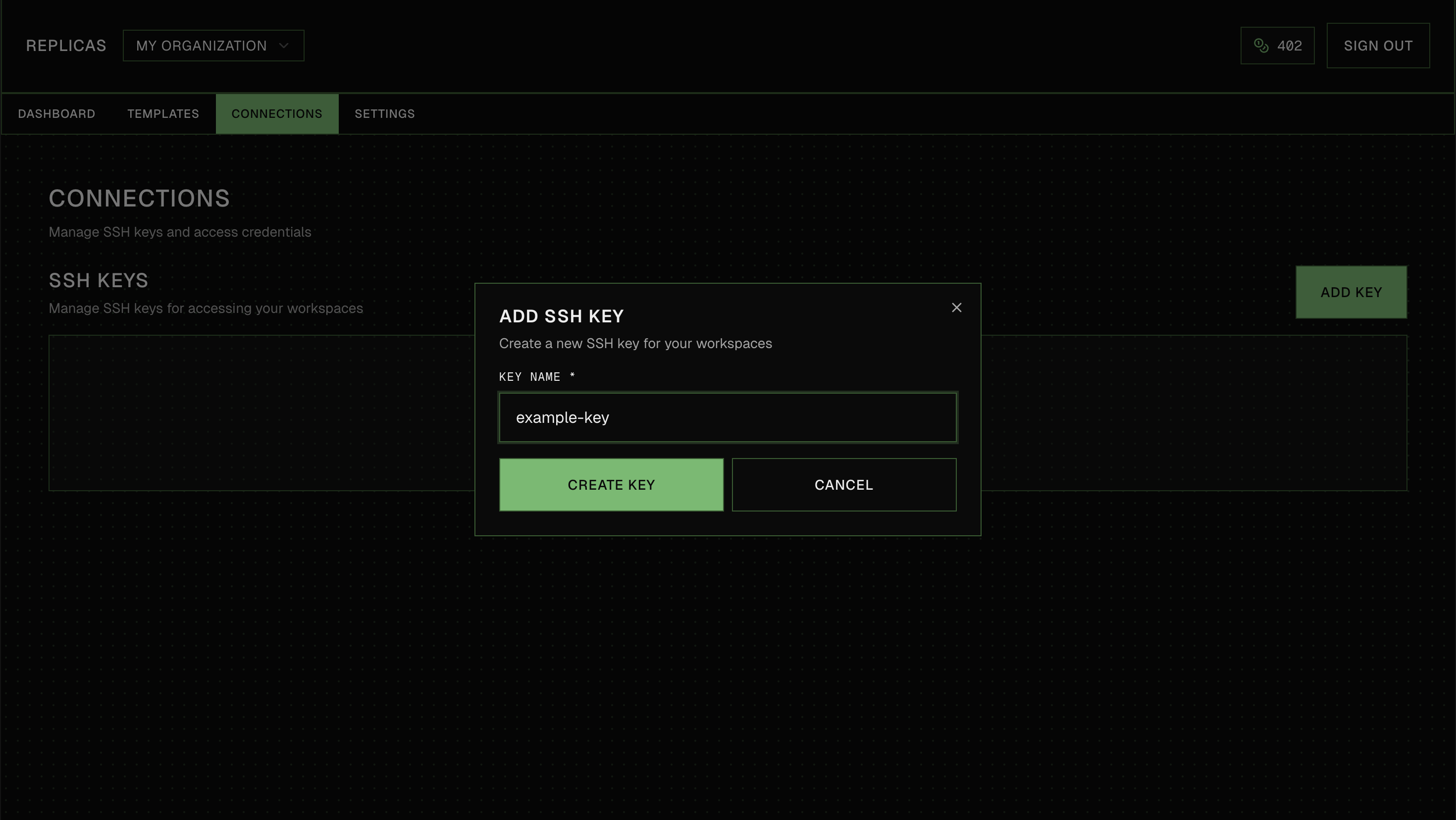Cancel the SSH key creation
This screenshot has height=820, width=1456.
pos(843,485)
